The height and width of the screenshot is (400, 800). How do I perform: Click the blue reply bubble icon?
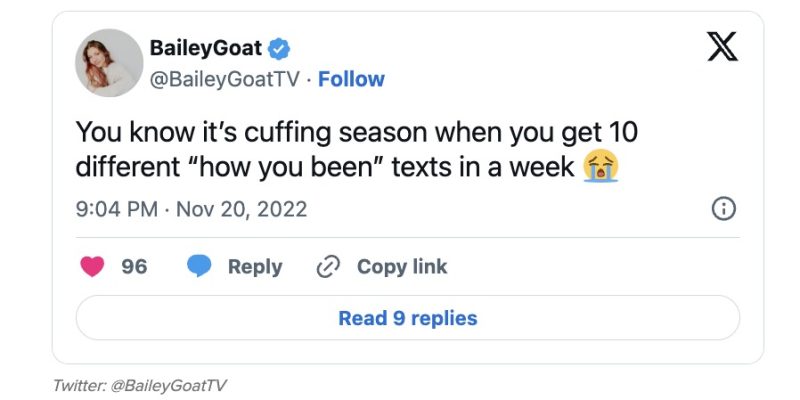pyautogui.click(x=199, y=266)
